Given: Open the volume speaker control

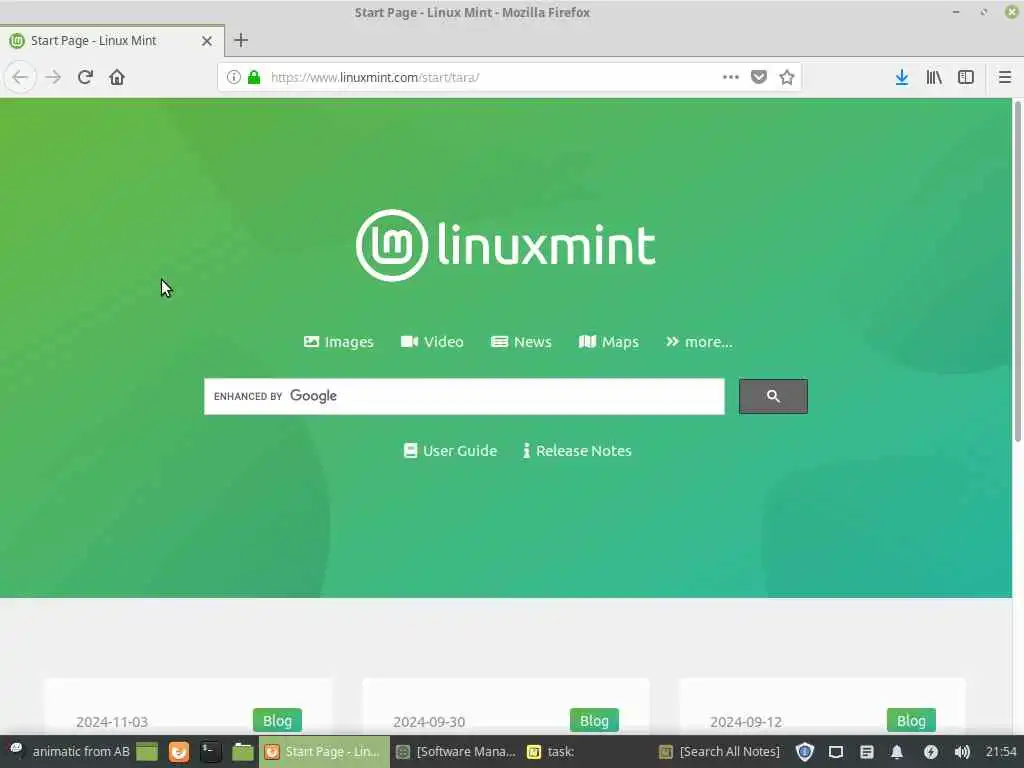Looking at the screenshot, I should point(962,752).
